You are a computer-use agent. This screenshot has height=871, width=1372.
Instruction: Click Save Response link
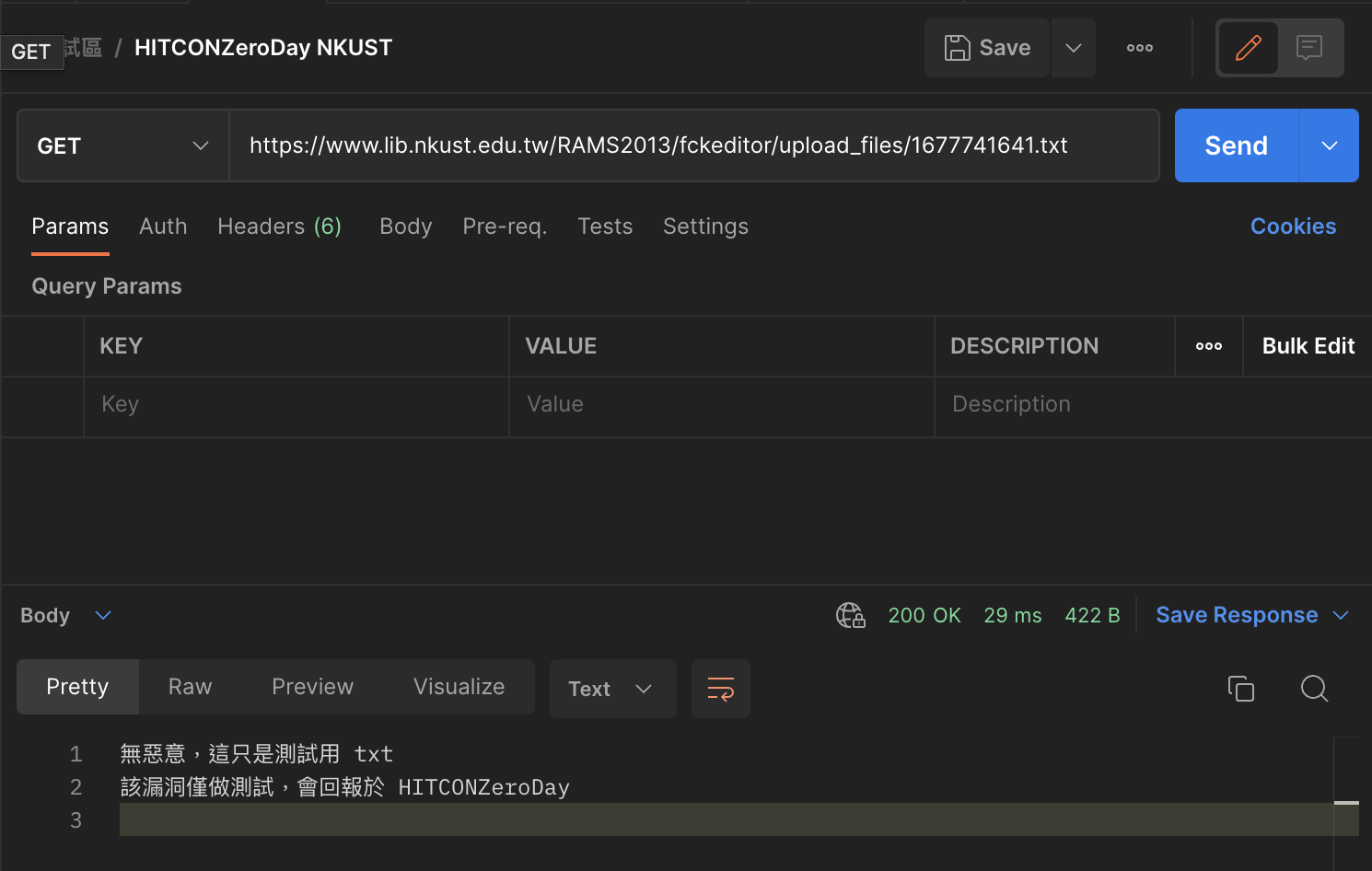[x=1237, y=615]
